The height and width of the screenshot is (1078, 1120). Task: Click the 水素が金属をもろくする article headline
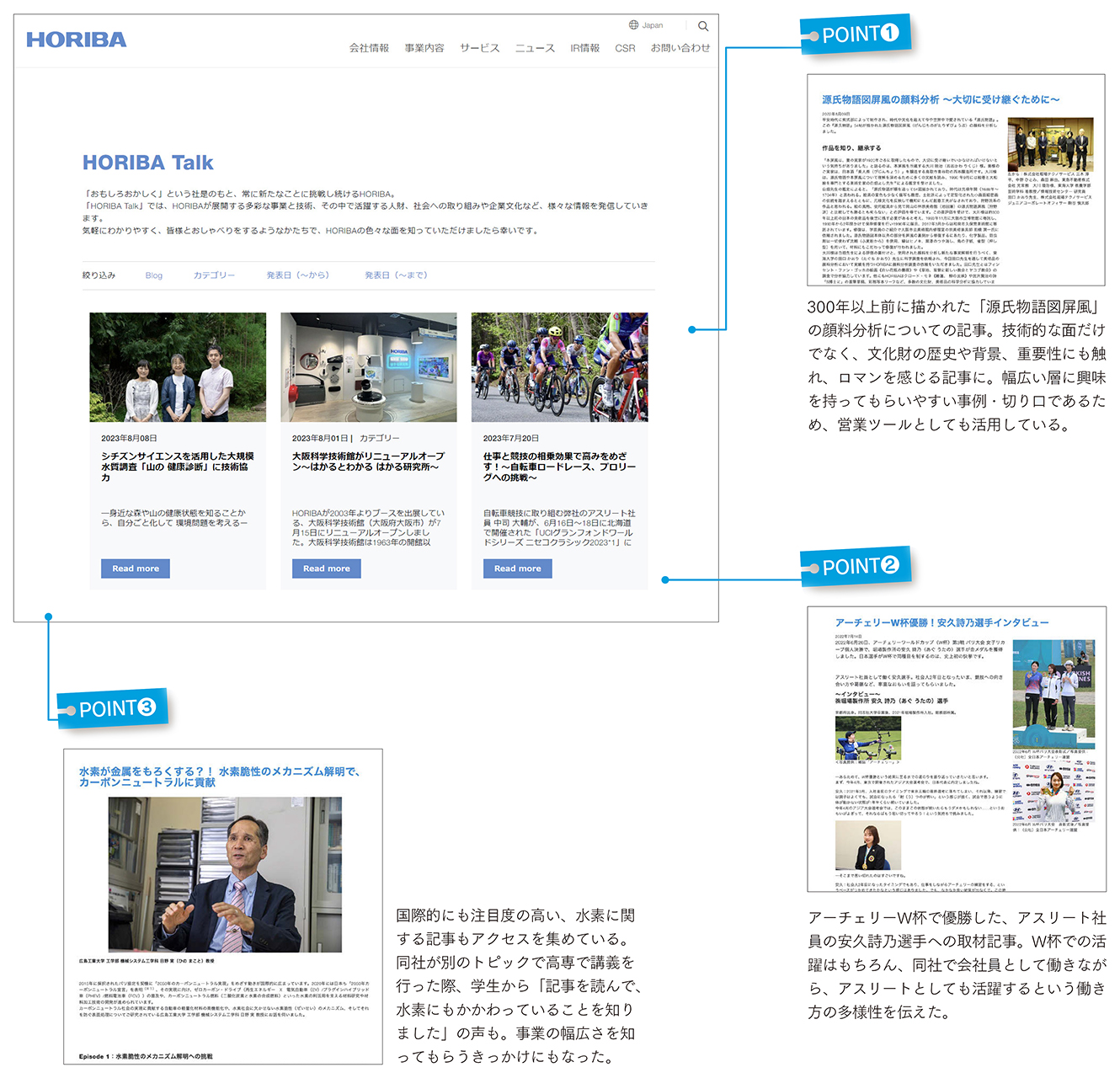tap(219, 776)
